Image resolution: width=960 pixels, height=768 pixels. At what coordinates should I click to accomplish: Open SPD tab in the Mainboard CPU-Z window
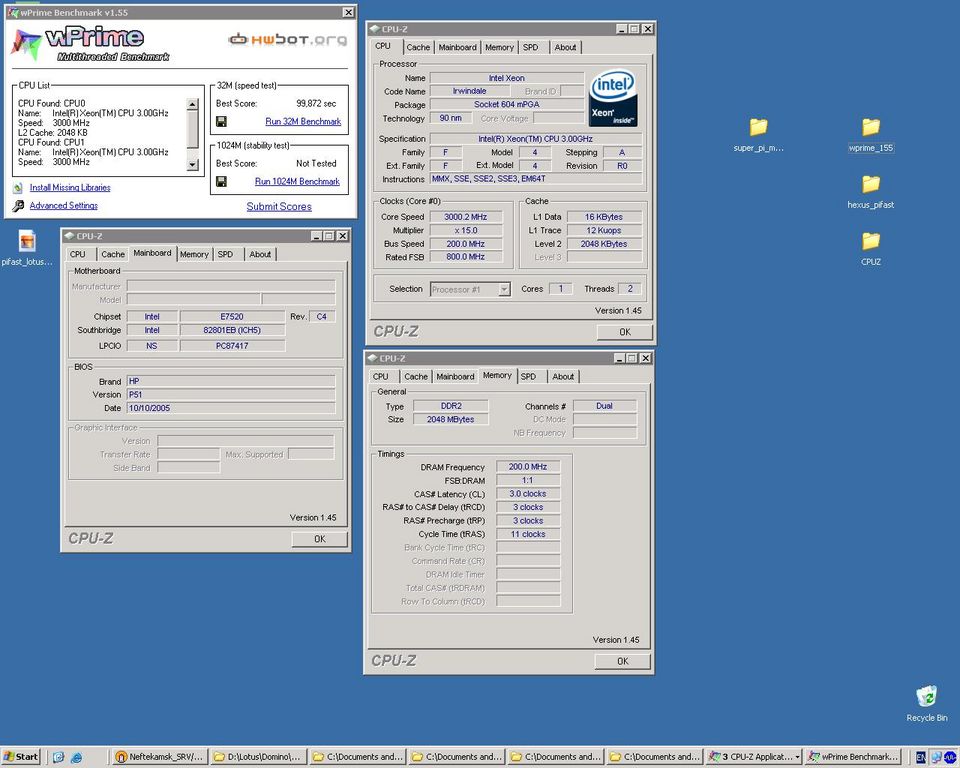[x=225, y=254]
